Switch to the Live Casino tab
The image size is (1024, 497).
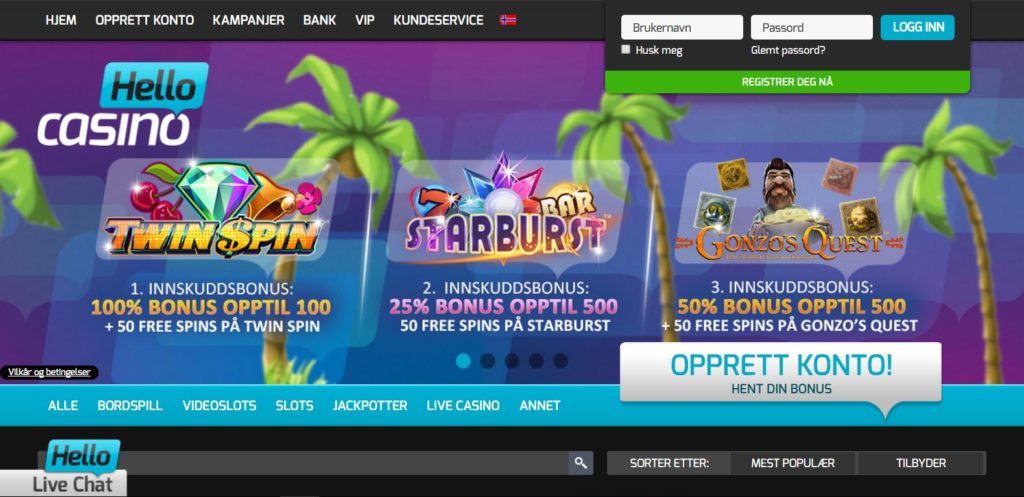(463, 406)
